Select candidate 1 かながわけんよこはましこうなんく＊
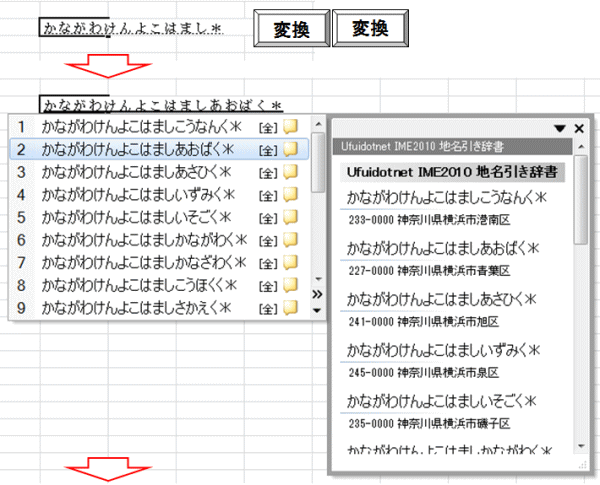 point(159,127)
